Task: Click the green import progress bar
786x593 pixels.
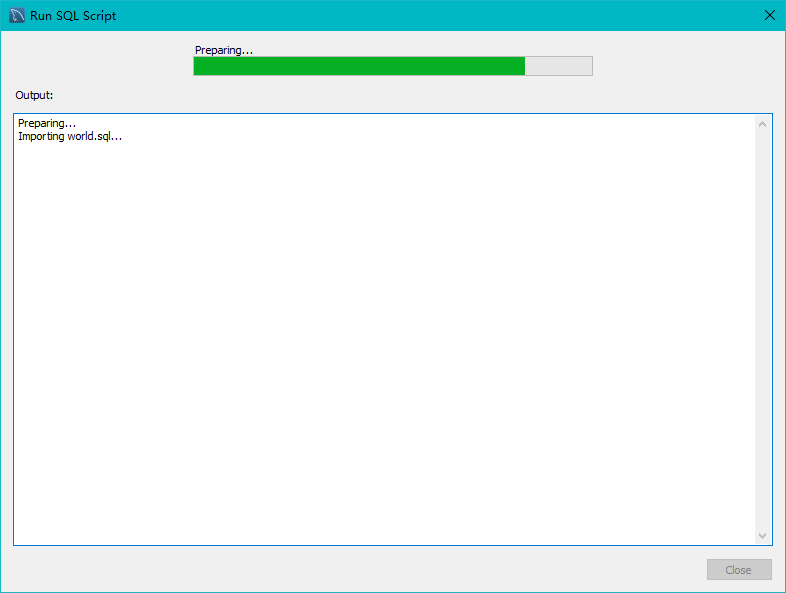Action: coord(393,66)
